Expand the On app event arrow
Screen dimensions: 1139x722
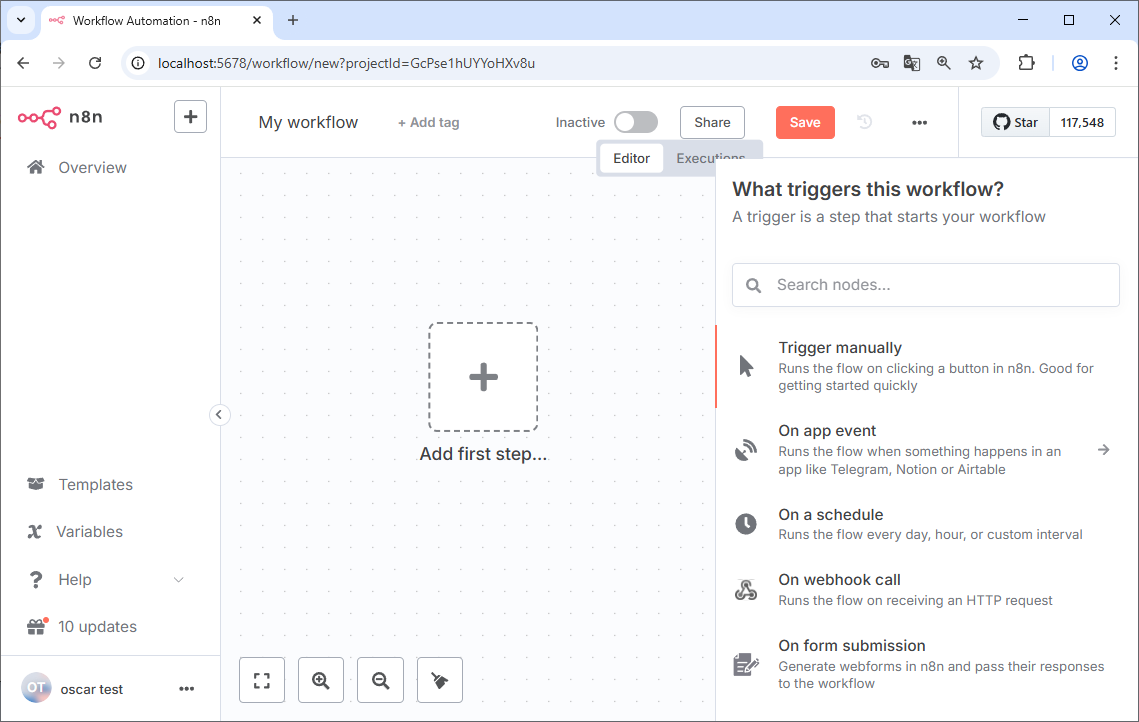pos(1103,450)
